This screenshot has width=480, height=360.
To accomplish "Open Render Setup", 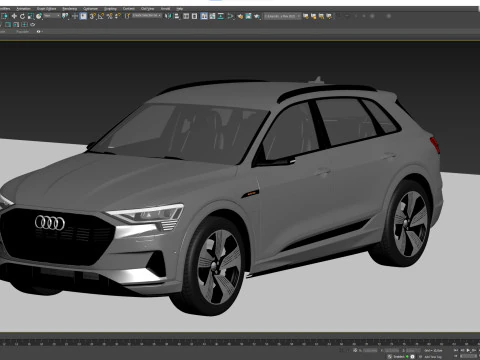I will click(240, 16).
